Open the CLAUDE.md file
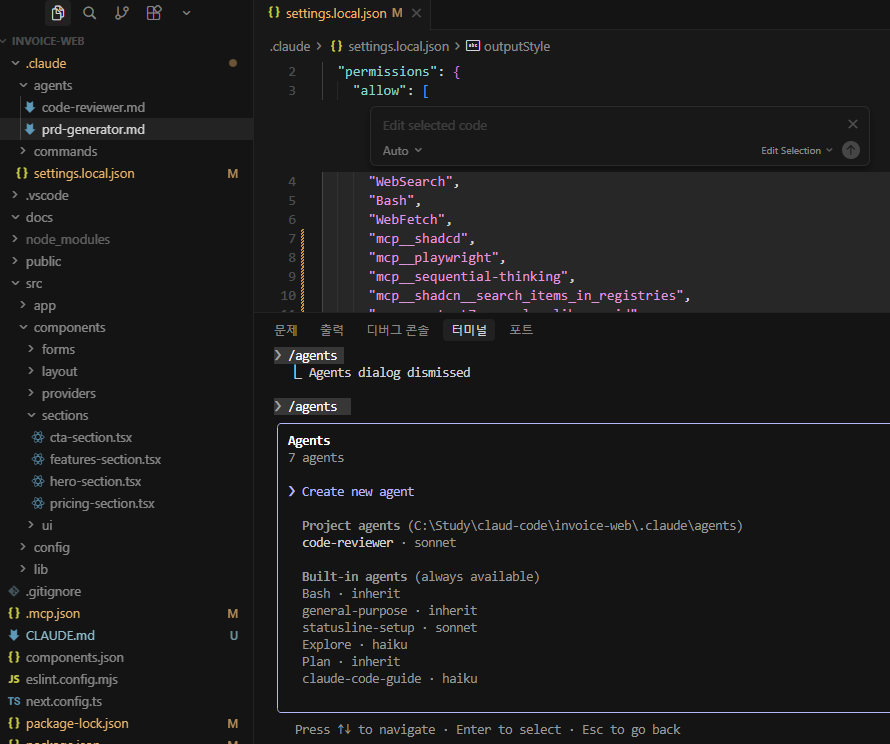 point(60,635)
